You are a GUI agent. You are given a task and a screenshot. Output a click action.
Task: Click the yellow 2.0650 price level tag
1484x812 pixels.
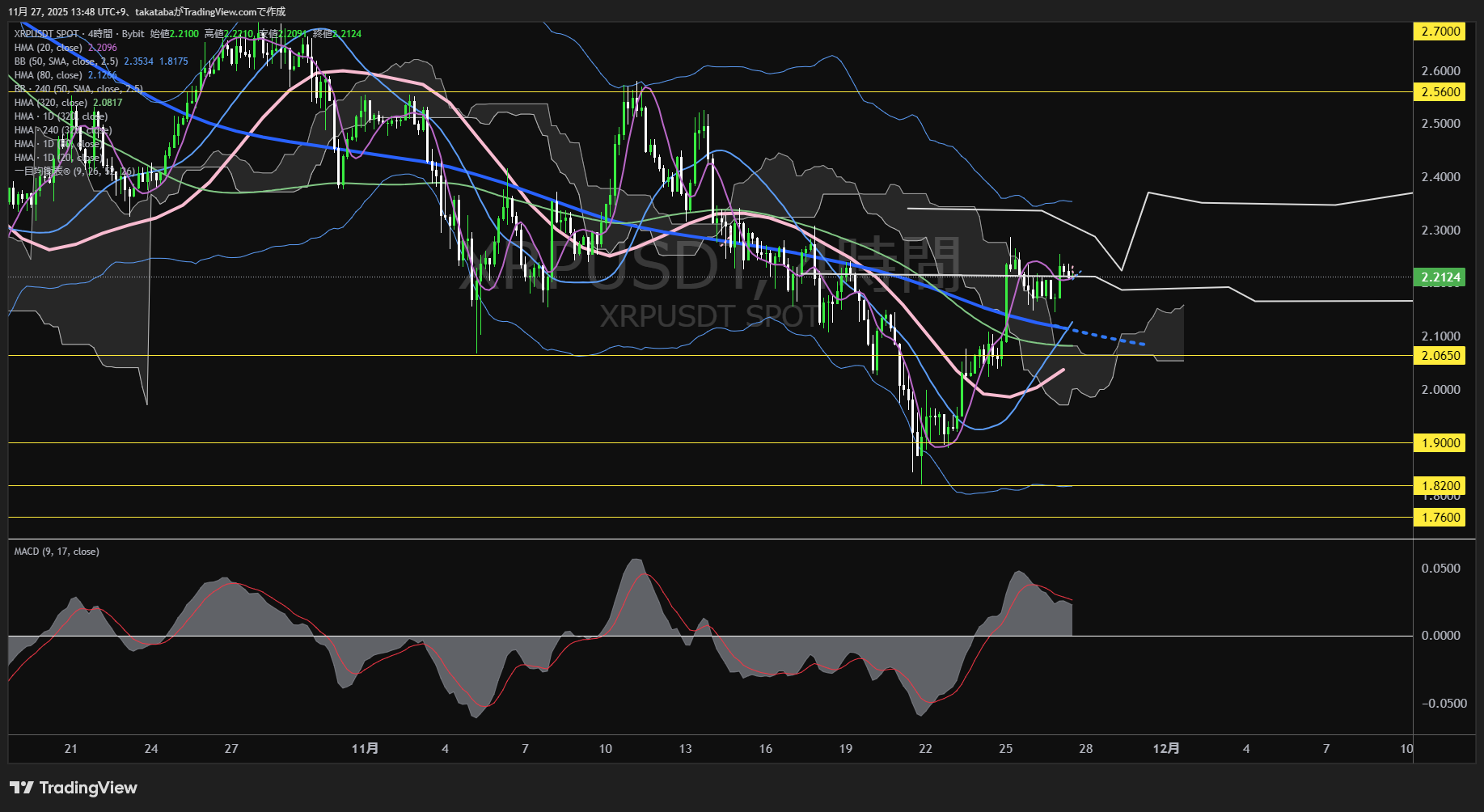(1440, 356)
